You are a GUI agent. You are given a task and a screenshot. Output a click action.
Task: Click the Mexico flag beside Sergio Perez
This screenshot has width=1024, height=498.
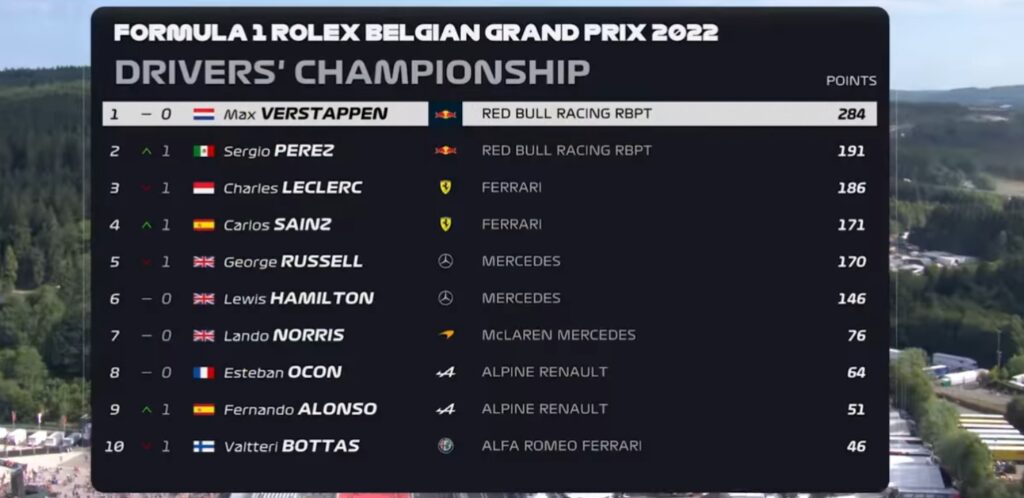tap(203, 151)
